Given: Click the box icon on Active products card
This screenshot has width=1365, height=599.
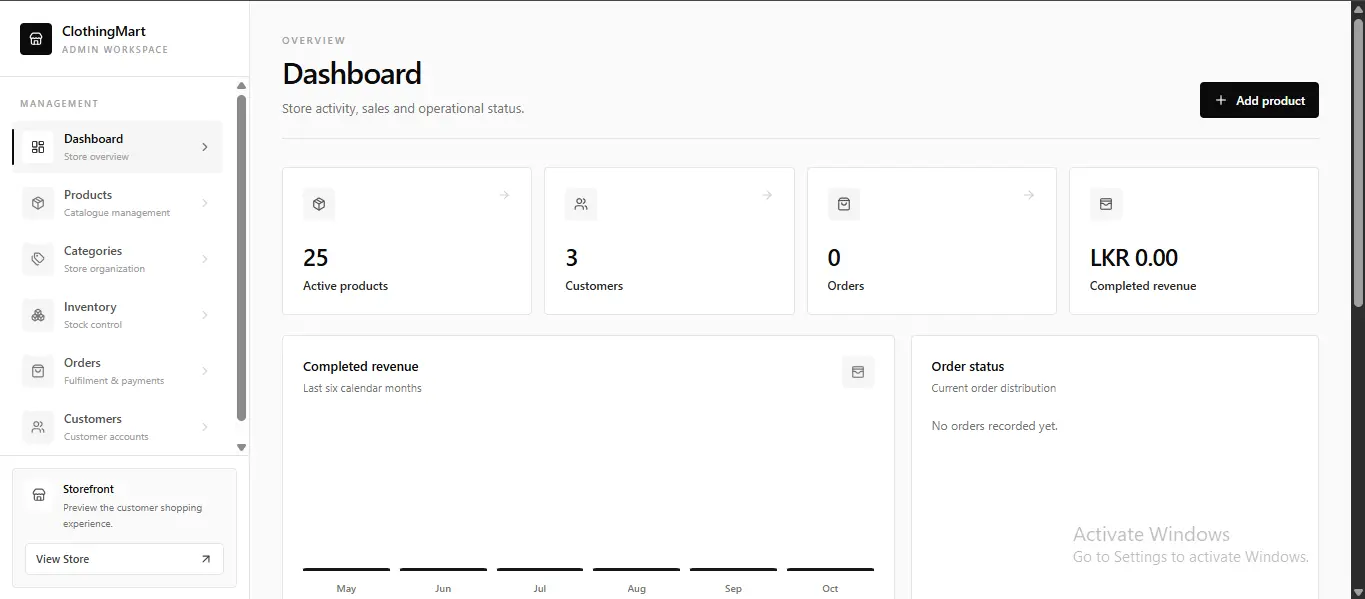Looking at the screenshot, I should point(319,204).
